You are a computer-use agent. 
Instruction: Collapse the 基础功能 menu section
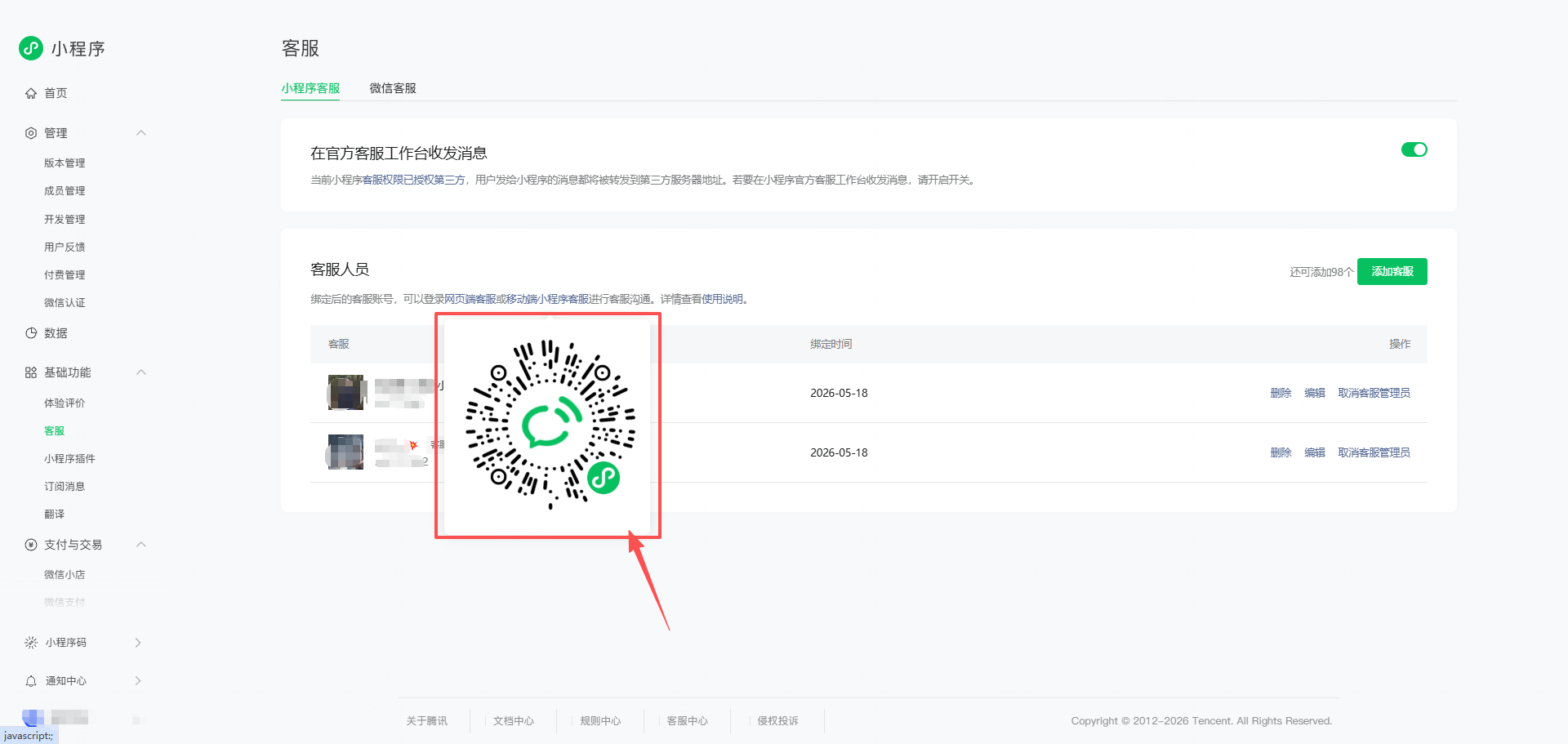141,372
